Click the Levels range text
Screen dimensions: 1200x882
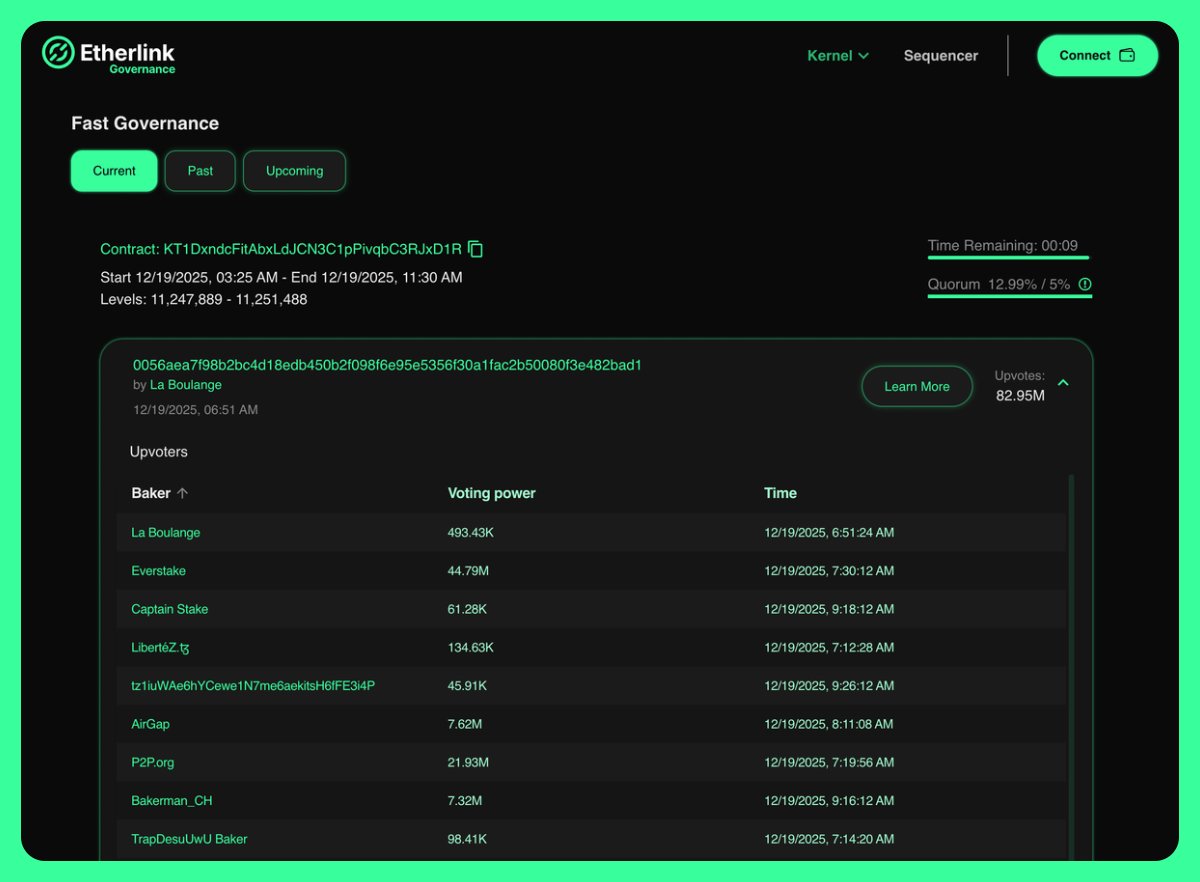click(204, 300)
